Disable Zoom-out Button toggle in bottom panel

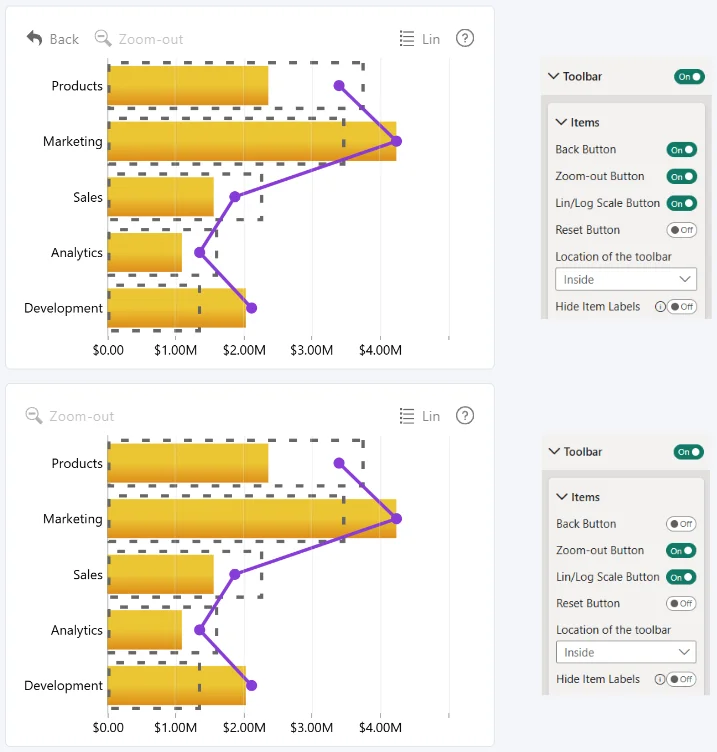click(681, 551)
